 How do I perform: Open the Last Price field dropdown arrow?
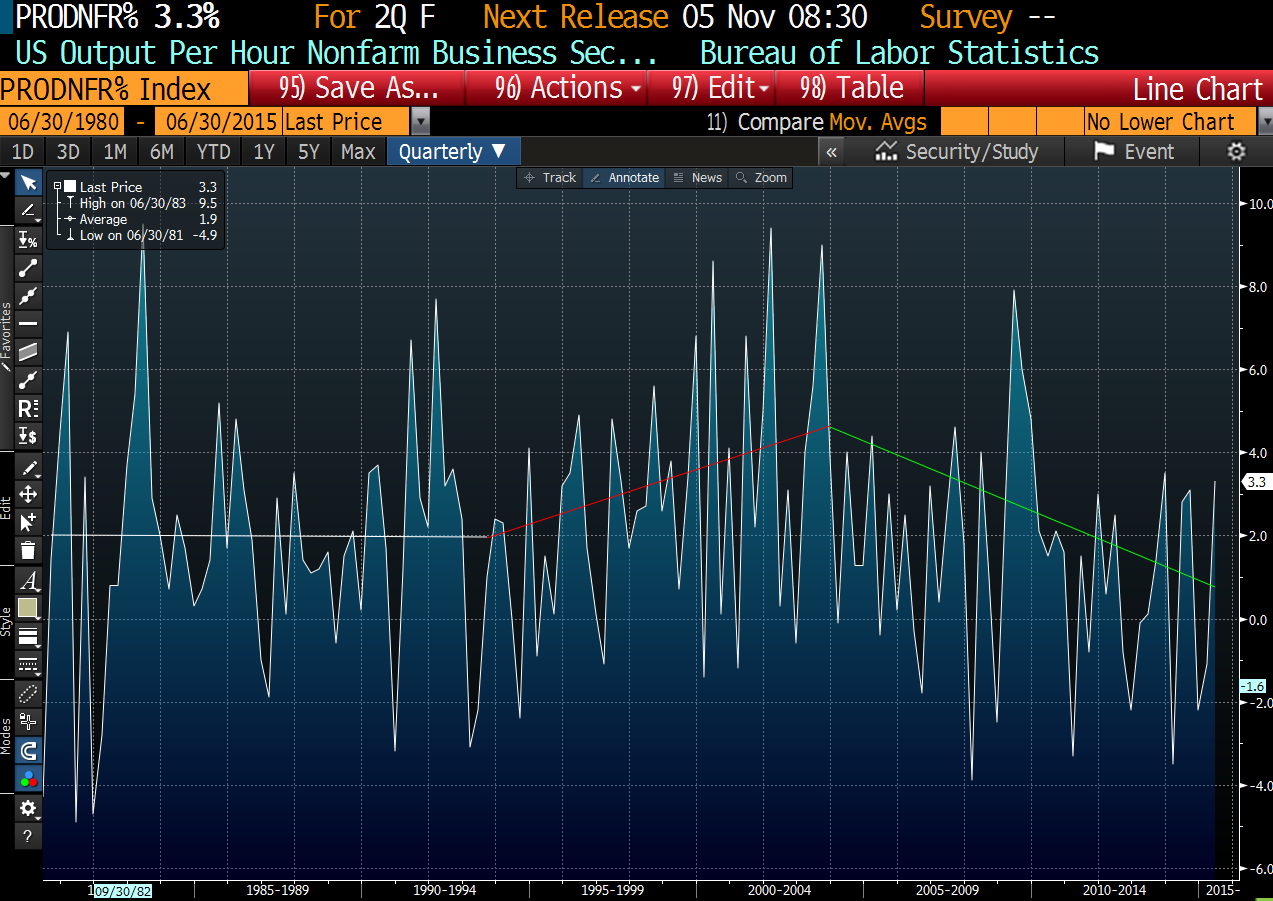point(421,122)
